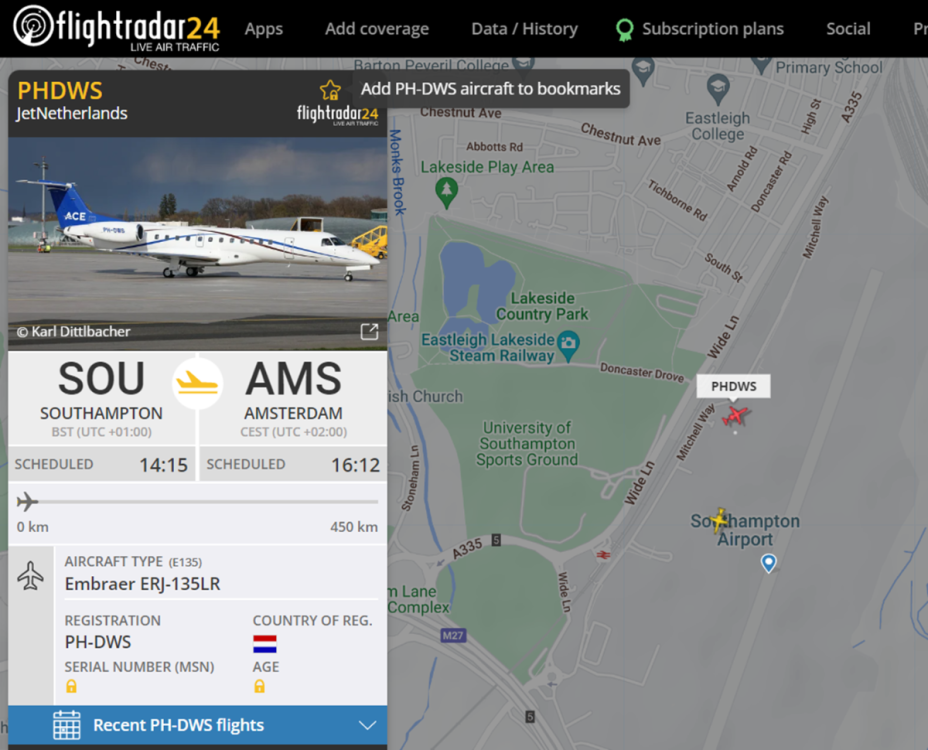The height and width of the screenshot is (750, 928).
Task: Click the PH-DWS aircraft photo thumbnail
Action: point(198,244)
